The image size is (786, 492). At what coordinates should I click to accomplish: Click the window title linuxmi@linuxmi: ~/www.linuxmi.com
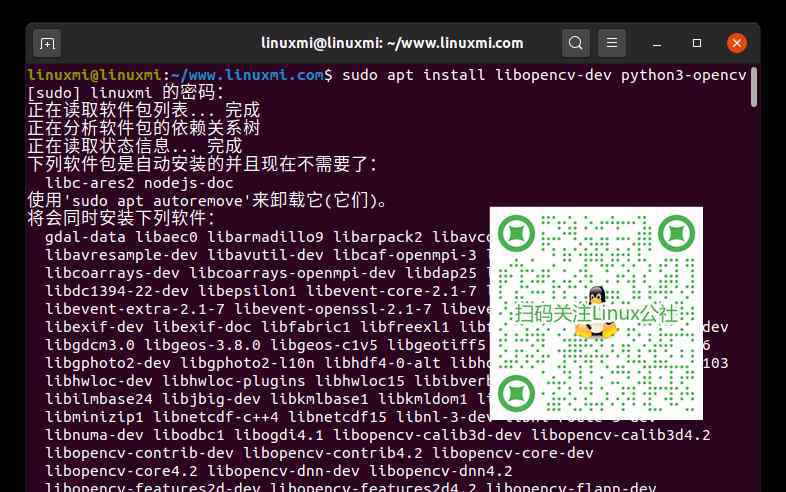tap(392, 43)
